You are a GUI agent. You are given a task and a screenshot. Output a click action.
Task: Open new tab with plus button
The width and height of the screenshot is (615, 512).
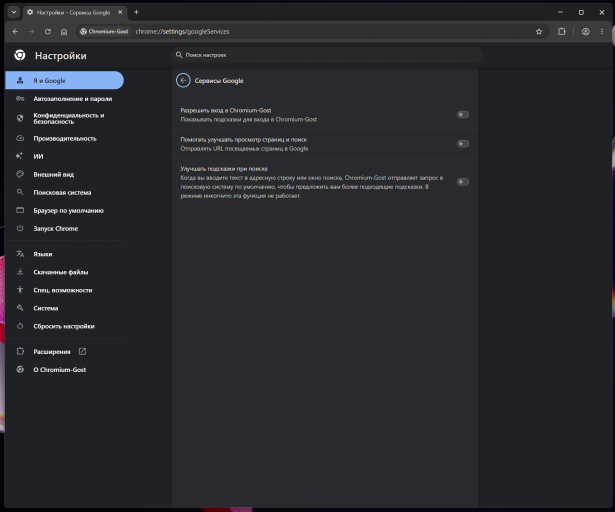click(136, 12)
